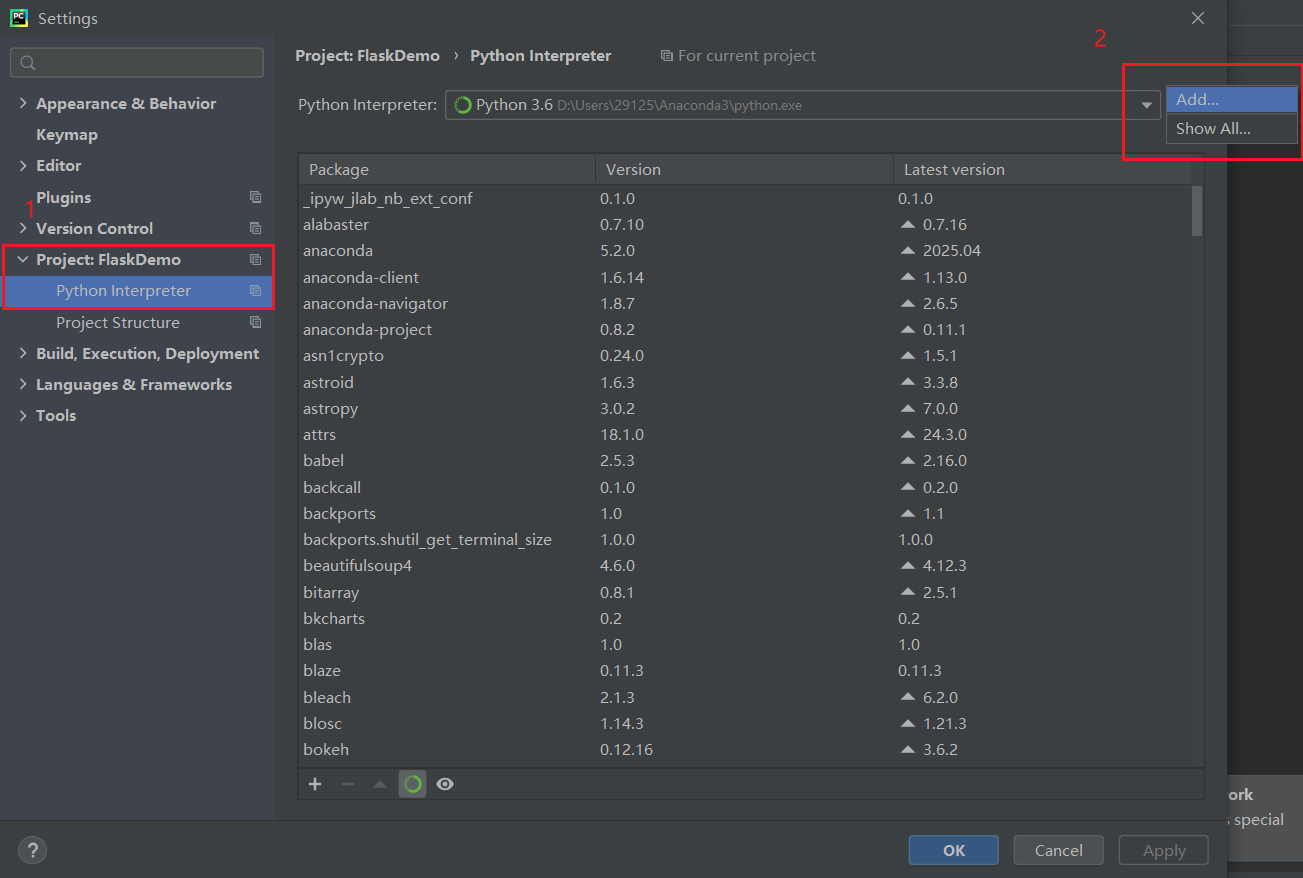Expand the Editor settings section
Screen dimensions: 1303x878
(23, 165)
